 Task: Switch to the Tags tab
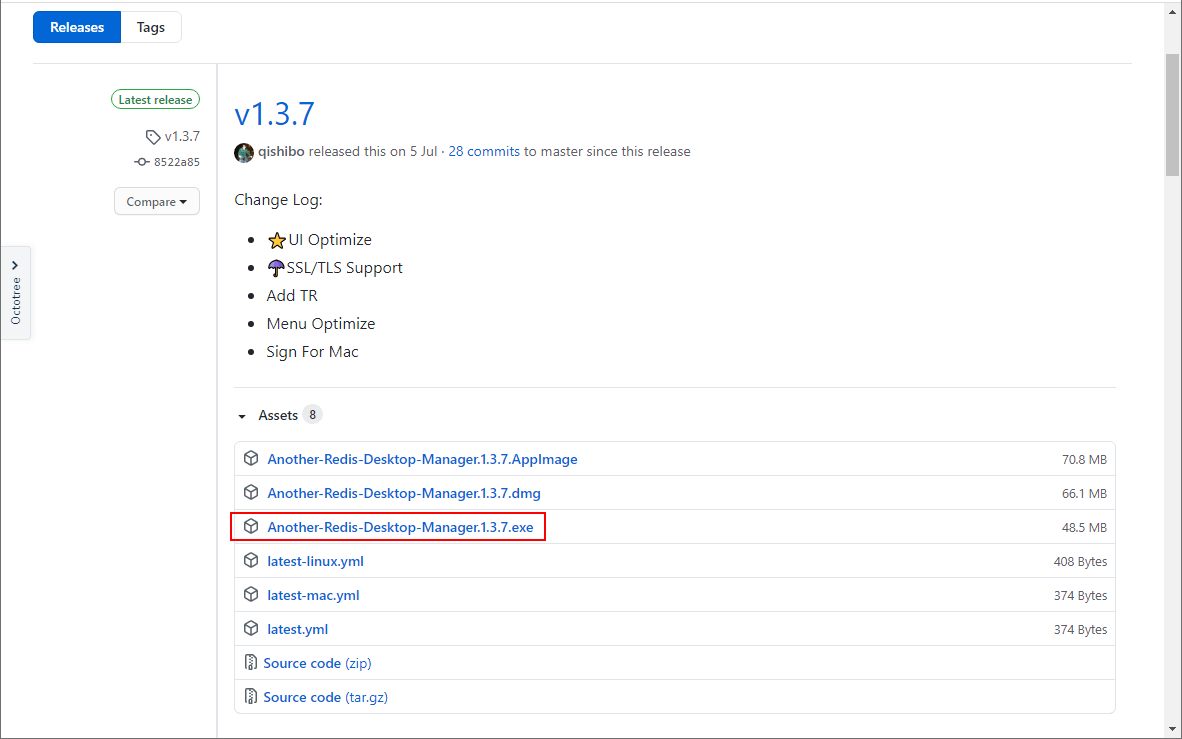pos(151,27)
